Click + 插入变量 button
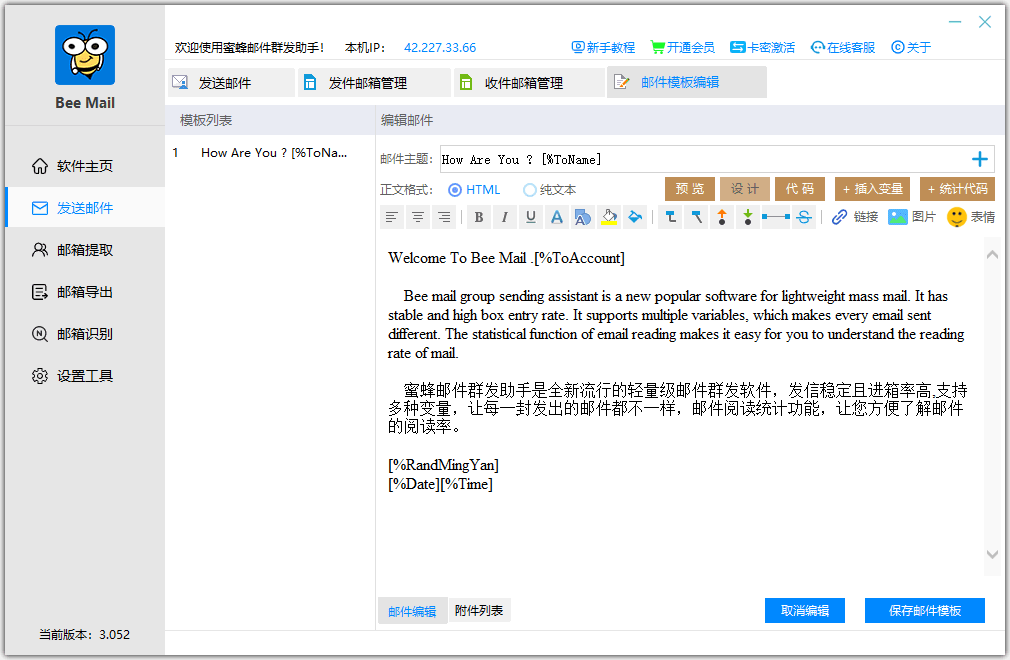1010x660 pixels. click(872, 189)
